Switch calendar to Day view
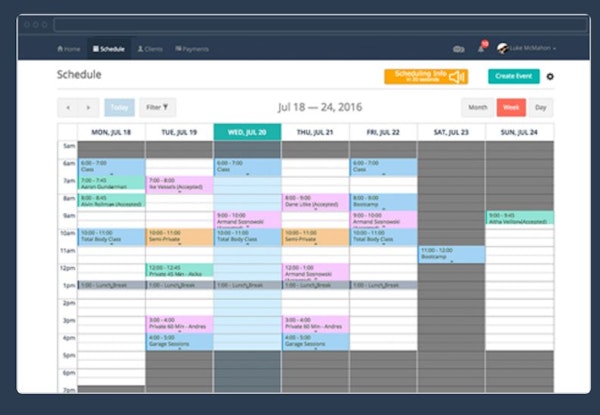The height and width of the screenshot is (415, 600). tap(540, 107)
